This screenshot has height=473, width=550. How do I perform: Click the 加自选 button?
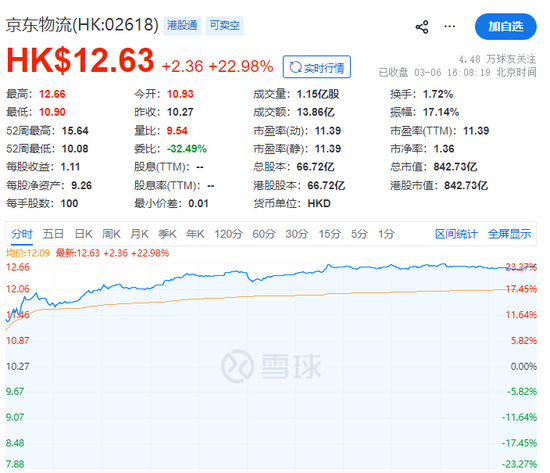coord(505,26)
